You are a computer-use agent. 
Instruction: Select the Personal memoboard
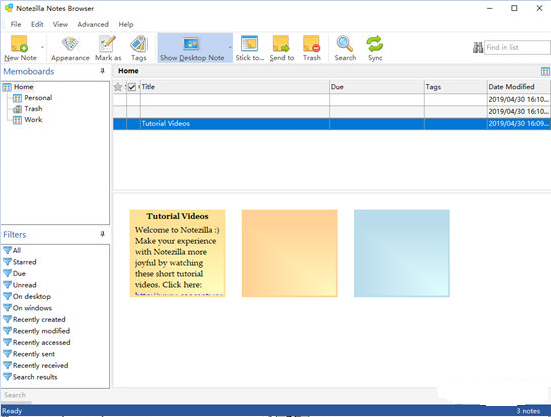[x=38, y=98]
